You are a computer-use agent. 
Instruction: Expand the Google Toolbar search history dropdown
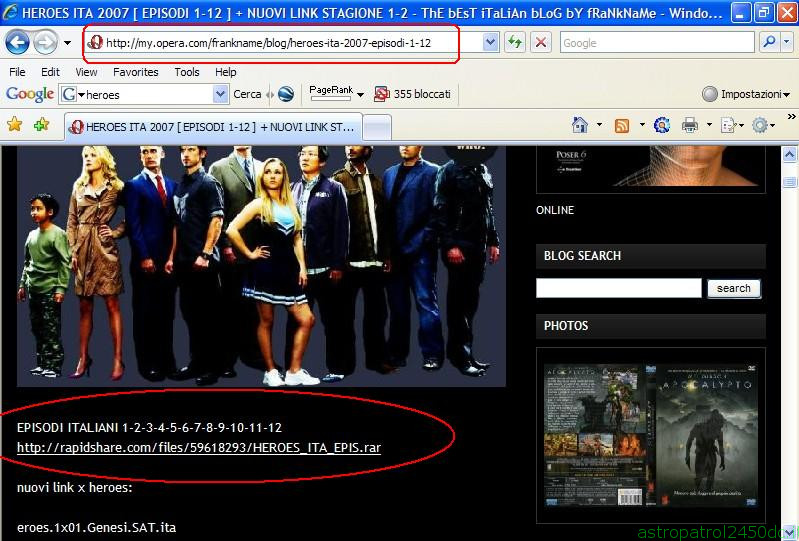point(221,95)
